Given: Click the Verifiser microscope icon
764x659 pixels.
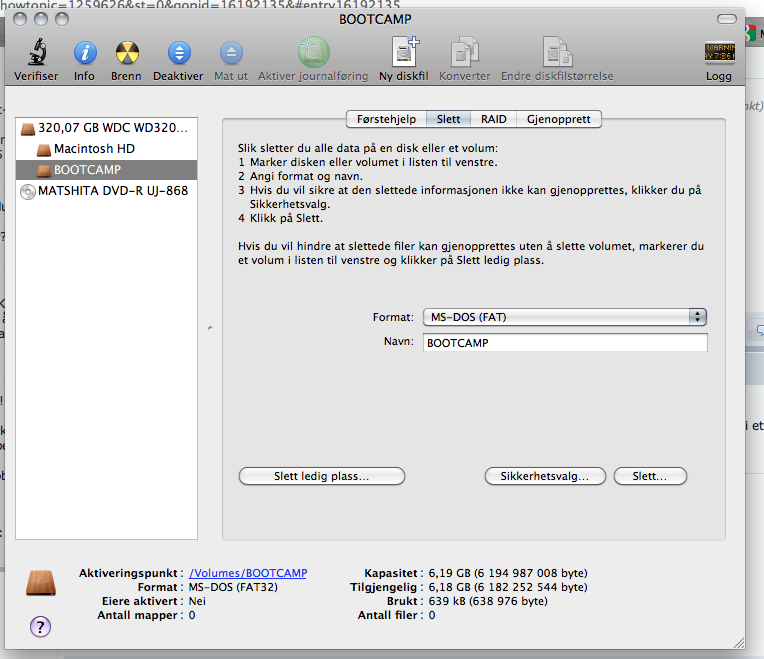Looking at the screenshot, I should 37,52.
